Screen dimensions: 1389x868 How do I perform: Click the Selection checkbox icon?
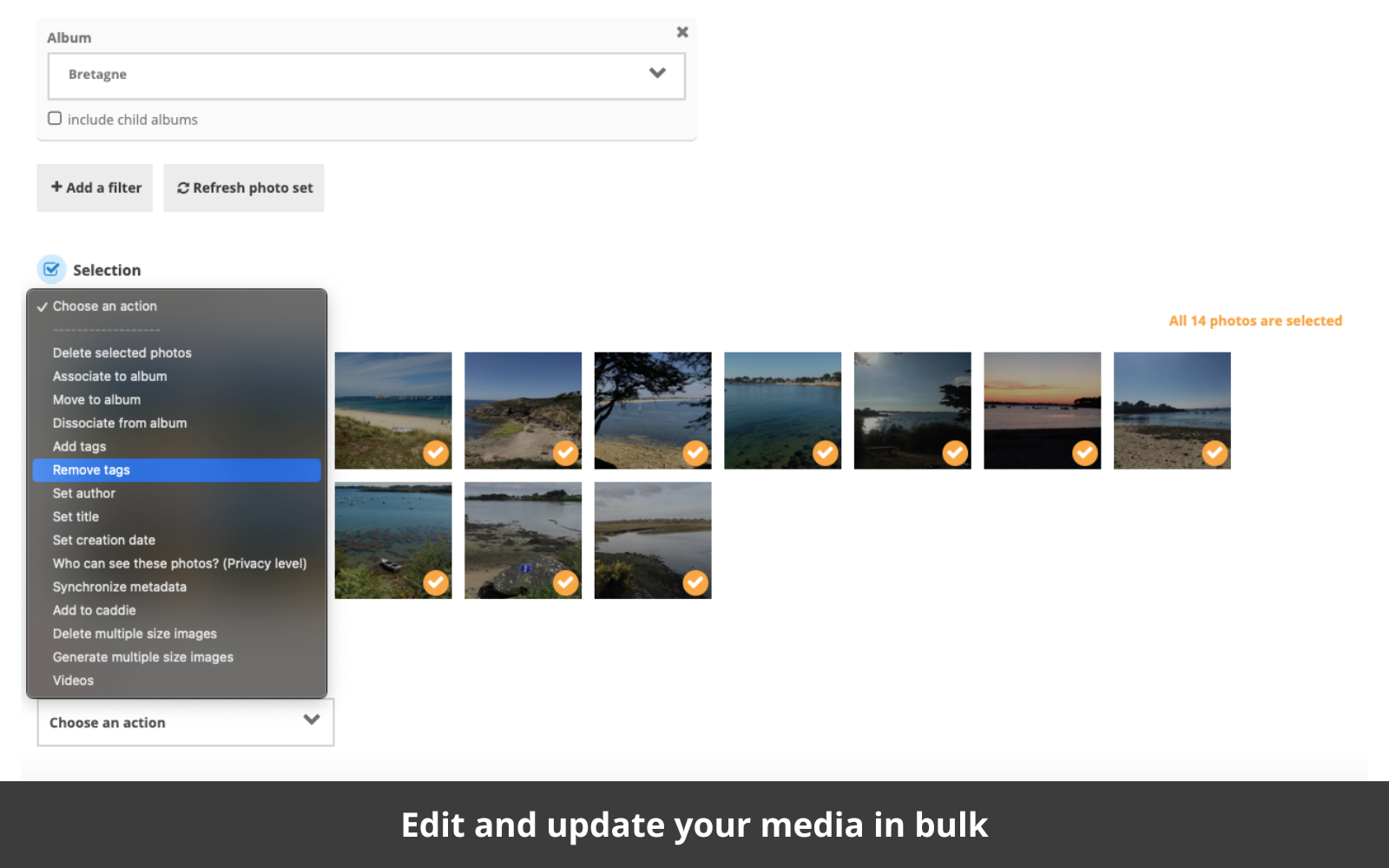51,269
